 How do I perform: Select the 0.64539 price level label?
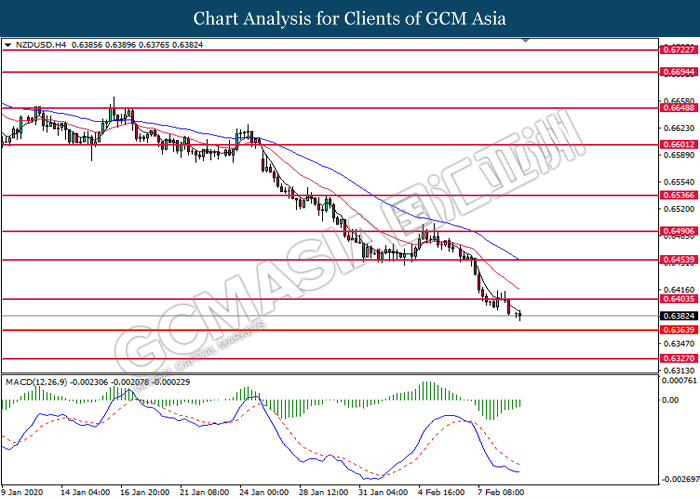click(x=679, y=260)
